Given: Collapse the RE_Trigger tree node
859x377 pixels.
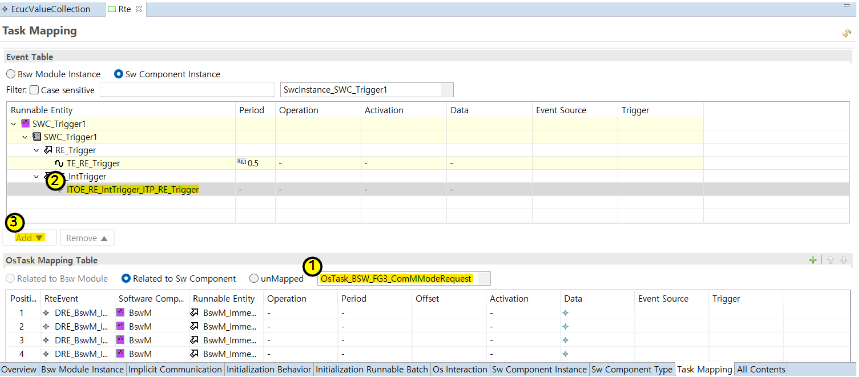Looking at the screenshot, I should click(37, 150).
